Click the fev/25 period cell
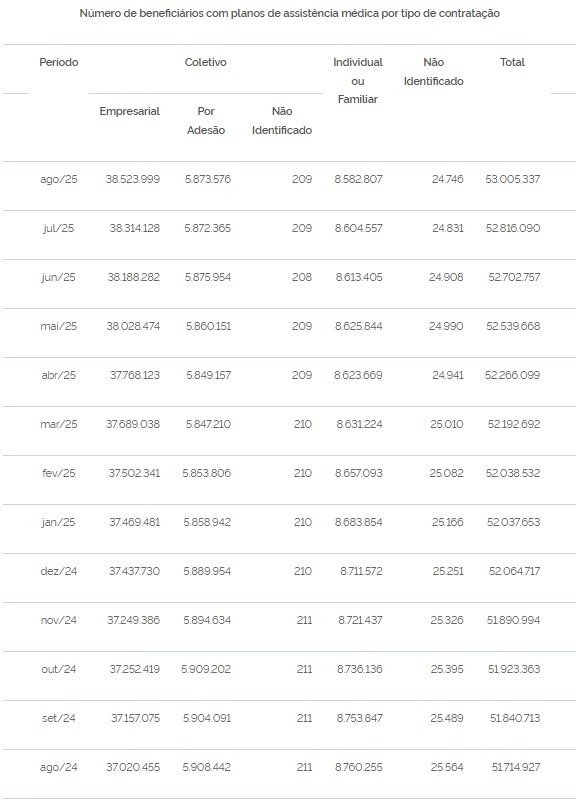 [58, 473]
